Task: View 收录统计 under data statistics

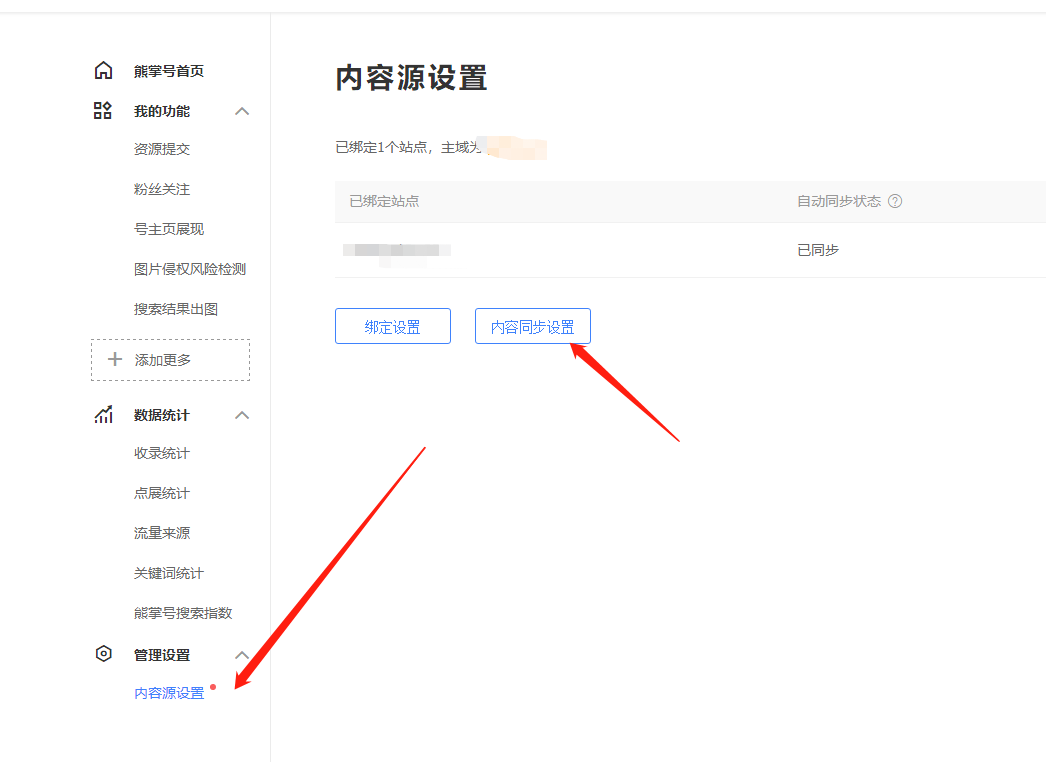Action: click(x=162, y=453)
